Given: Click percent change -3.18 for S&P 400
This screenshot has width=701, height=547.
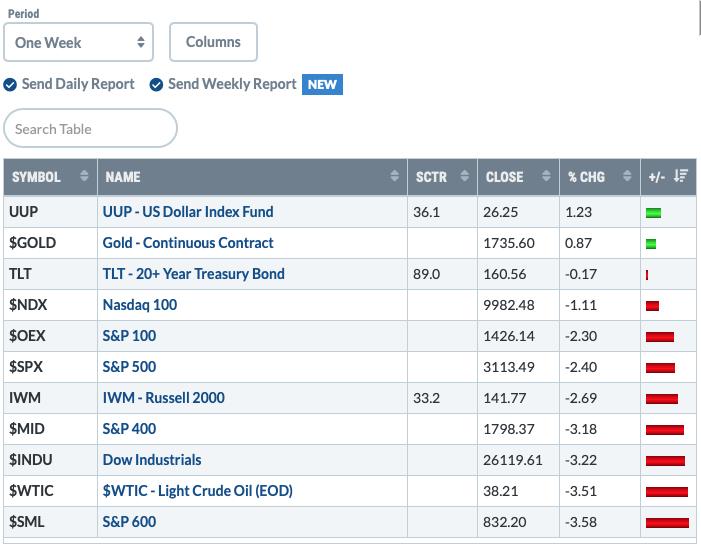Looking at the screenshot, I should coord(580,429).
